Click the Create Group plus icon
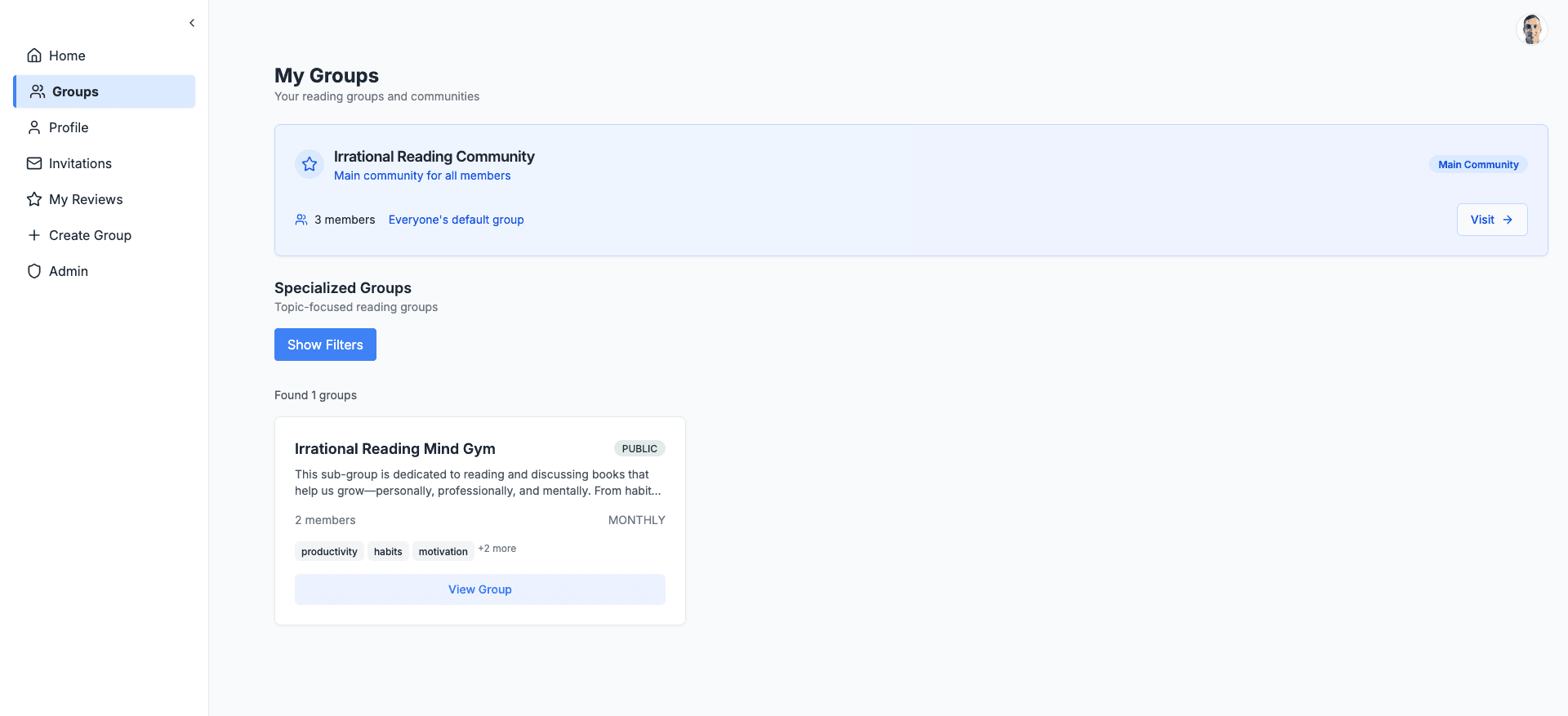Screen dimensions: 1568x716 click(x=34, y=235)
